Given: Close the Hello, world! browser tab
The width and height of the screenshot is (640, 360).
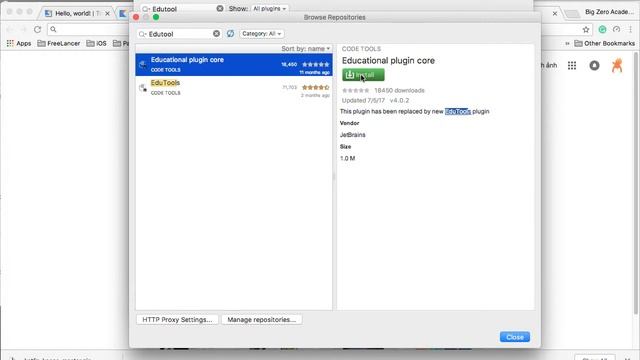Looking at the screenshot, I should (x=107, y=13).
